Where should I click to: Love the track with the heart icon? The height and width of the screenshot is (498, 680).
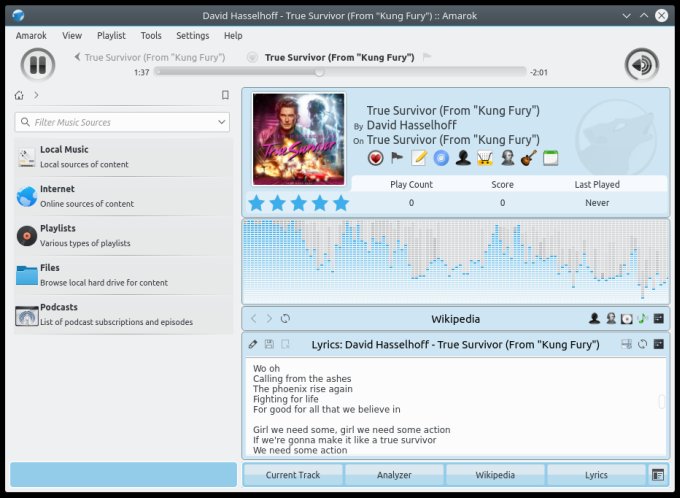pos(376,158)
